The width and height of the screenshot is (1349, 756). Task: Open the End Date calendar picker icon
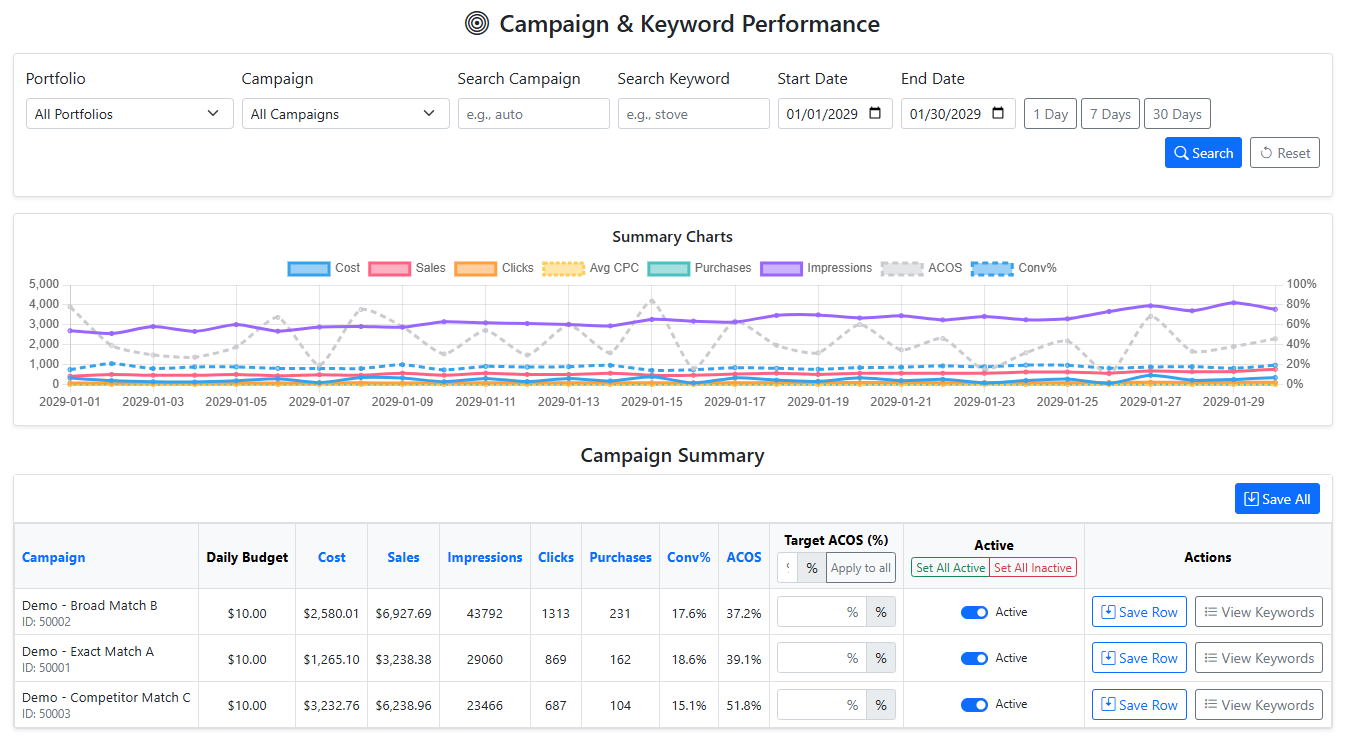coord(998,114)
